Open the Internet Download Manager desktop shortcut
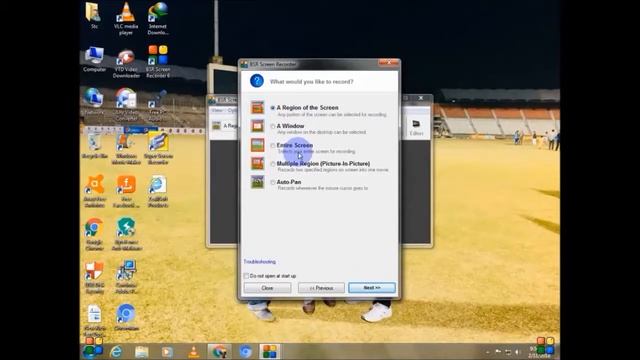640x360 pixels. [158, 18]
